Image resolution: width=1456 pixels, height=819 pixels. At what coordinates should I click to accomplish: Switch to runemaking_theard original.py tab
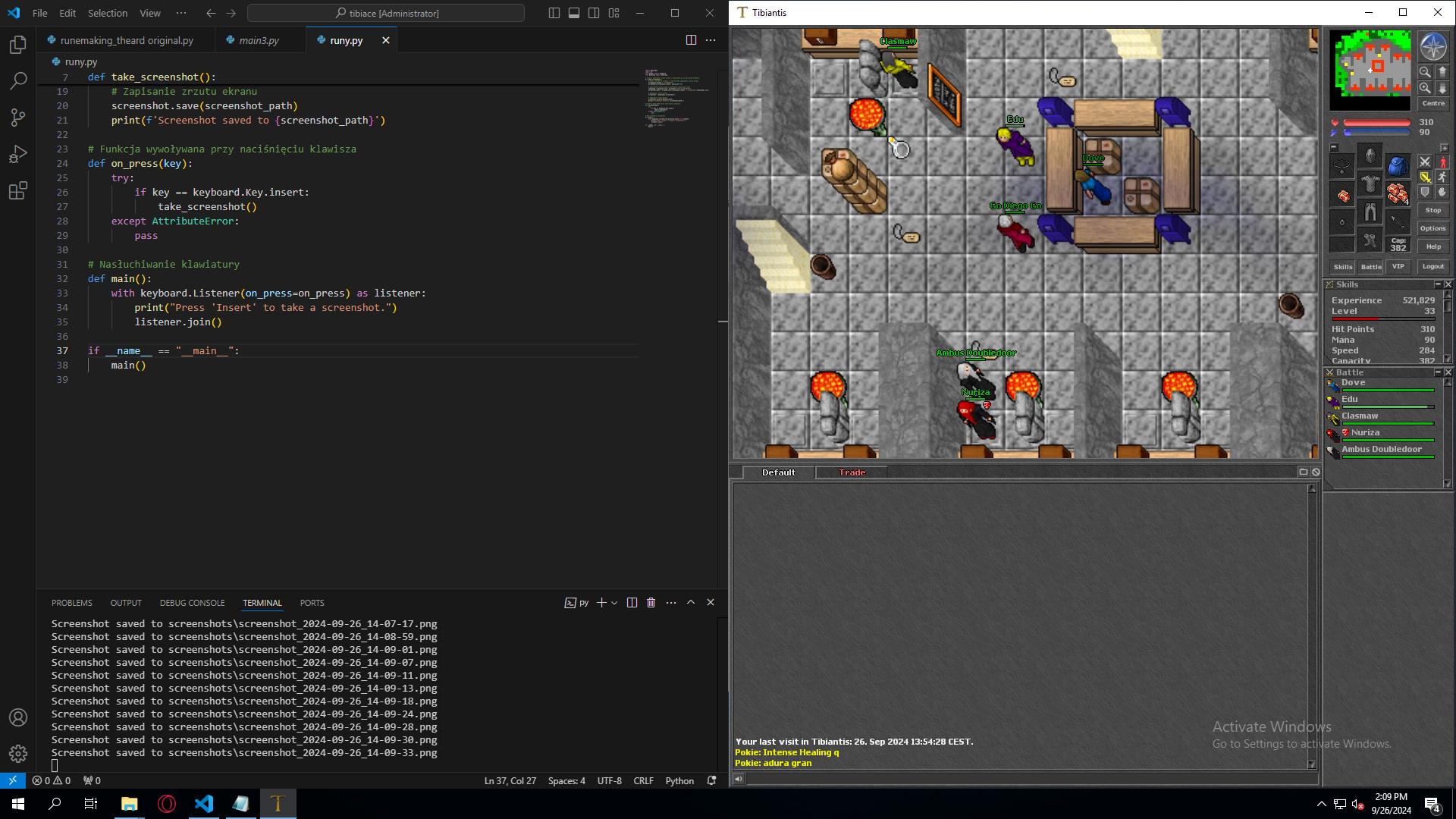coord(126,40)
